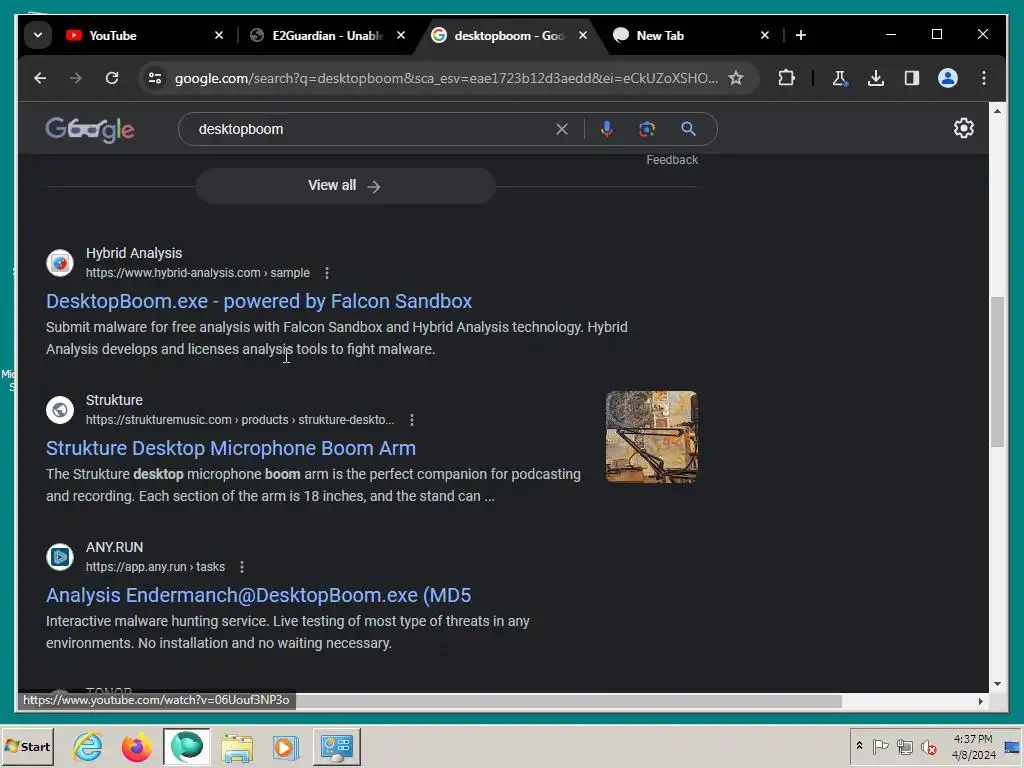Click Hybrid Analysis site favicon
The image size is (1024, 768).
click(x=60, y=263)
